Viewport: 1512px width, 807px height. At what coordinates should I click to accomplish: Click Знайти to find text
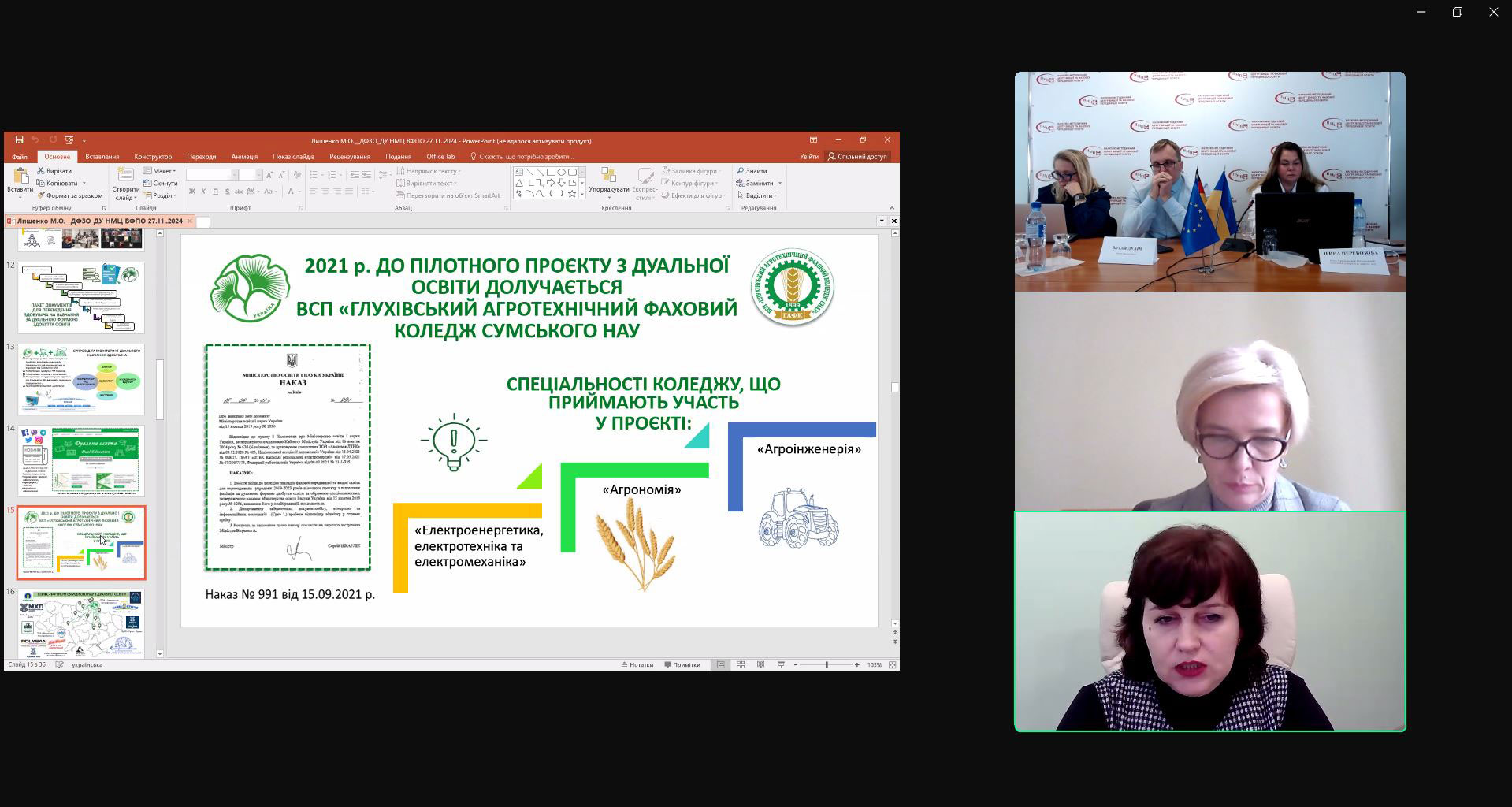pyautogui.click(x=752, y=171)
